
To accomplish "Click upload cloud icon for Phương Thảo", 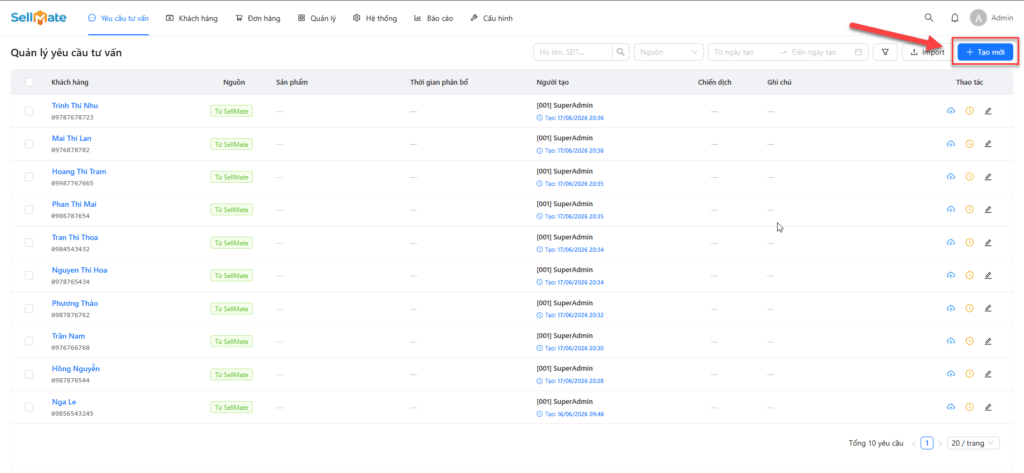I will 951,308.
